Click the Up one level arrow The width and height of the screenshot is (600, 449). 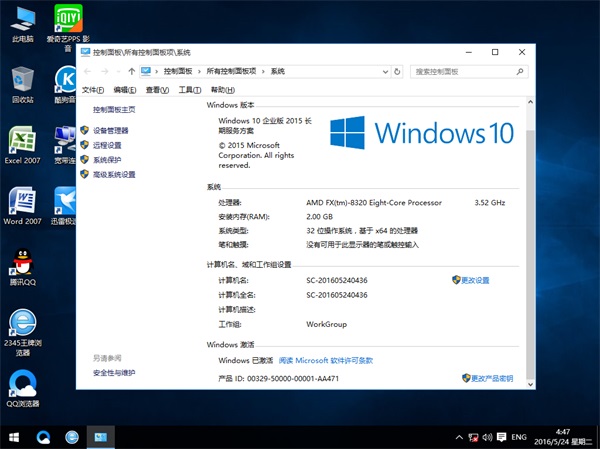[x=132, y=71]
